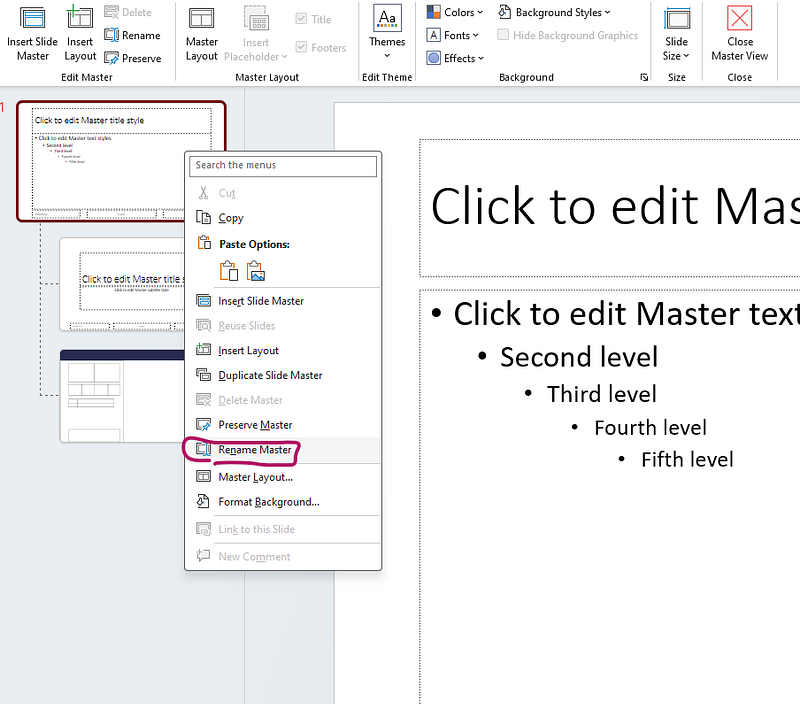Click the Insert Layout menu icon
Screen dimensions: 800x704
204,350
